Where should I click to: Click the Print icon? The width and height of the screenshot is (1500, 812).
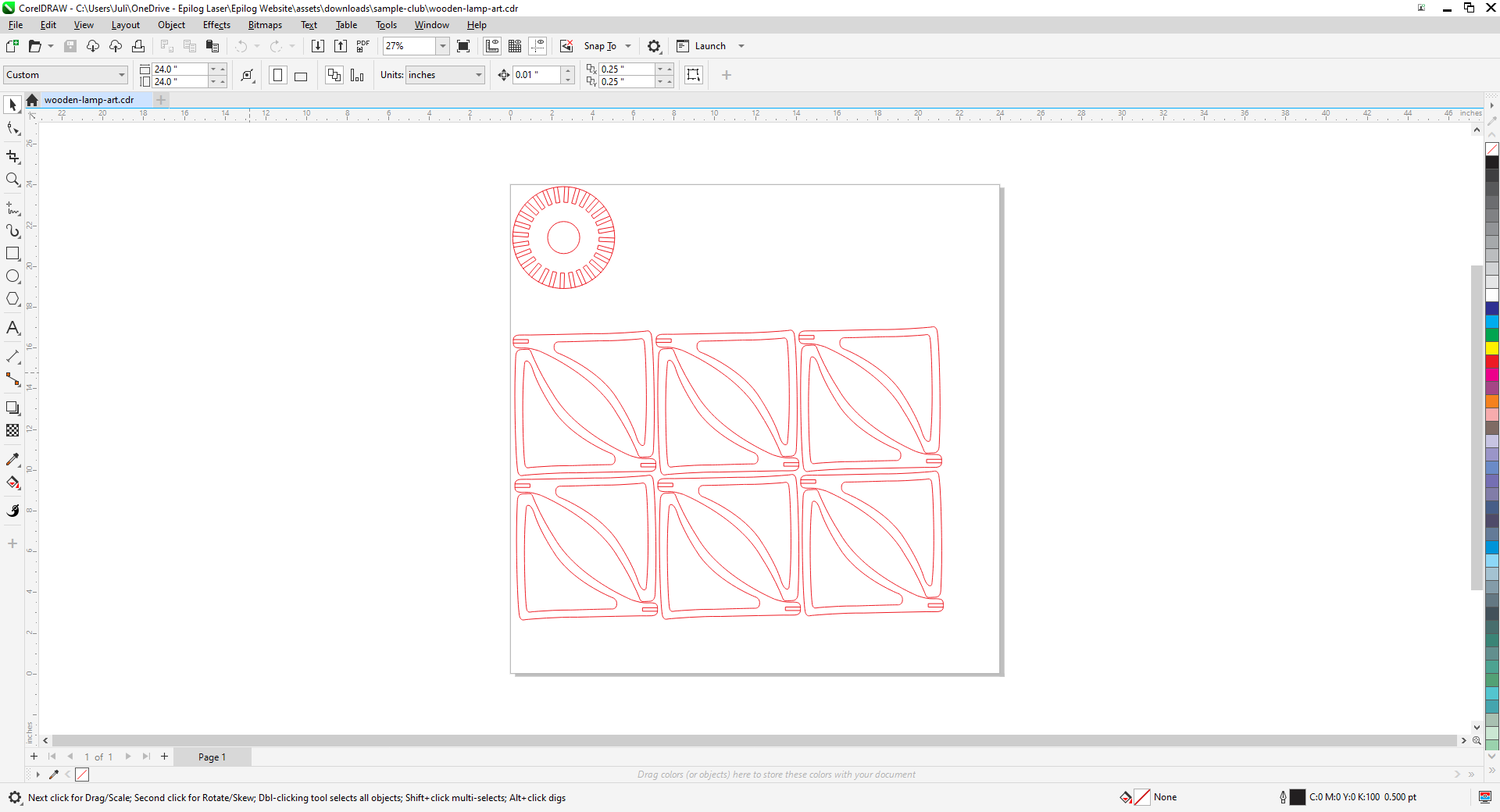pyautogui.click(x=138, y=46)
